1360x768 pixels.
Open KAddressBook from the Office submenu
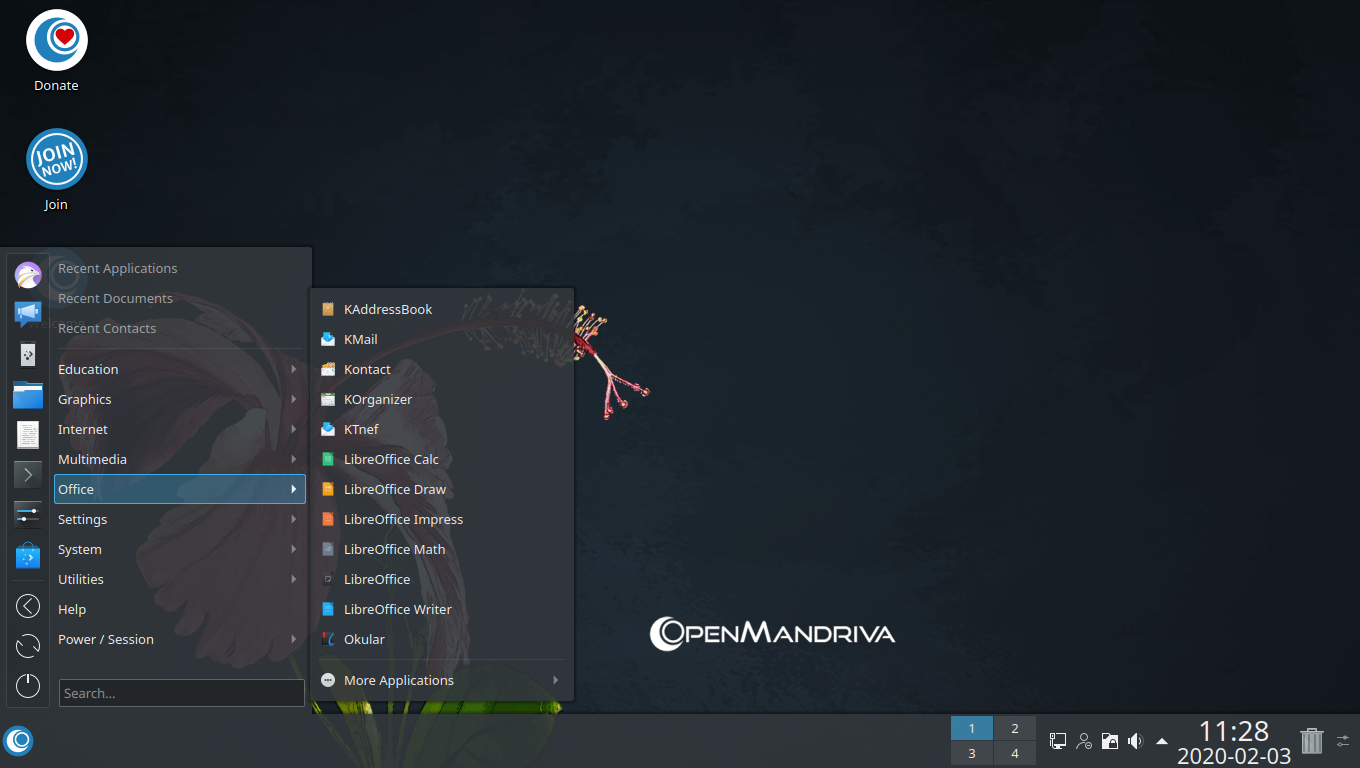442,309
